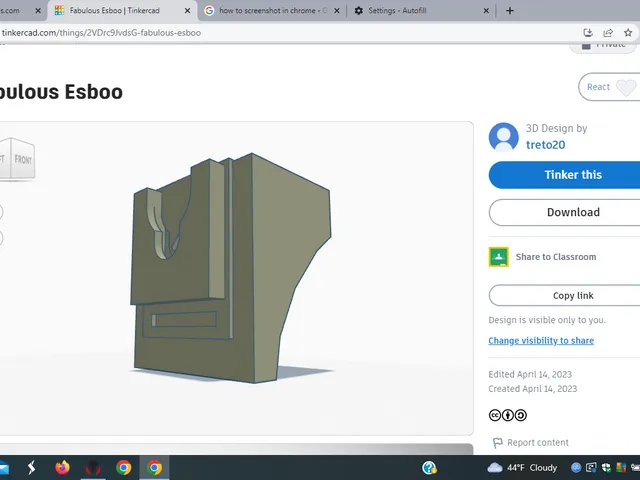Click the Report content link
The height and width of the screenshot is (480, 640).
538,442
